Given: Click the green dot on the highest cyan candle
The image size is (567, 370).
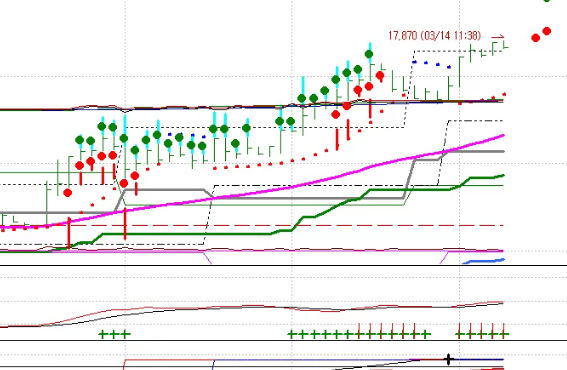Looking at the screenshot, I should (369, 54).
